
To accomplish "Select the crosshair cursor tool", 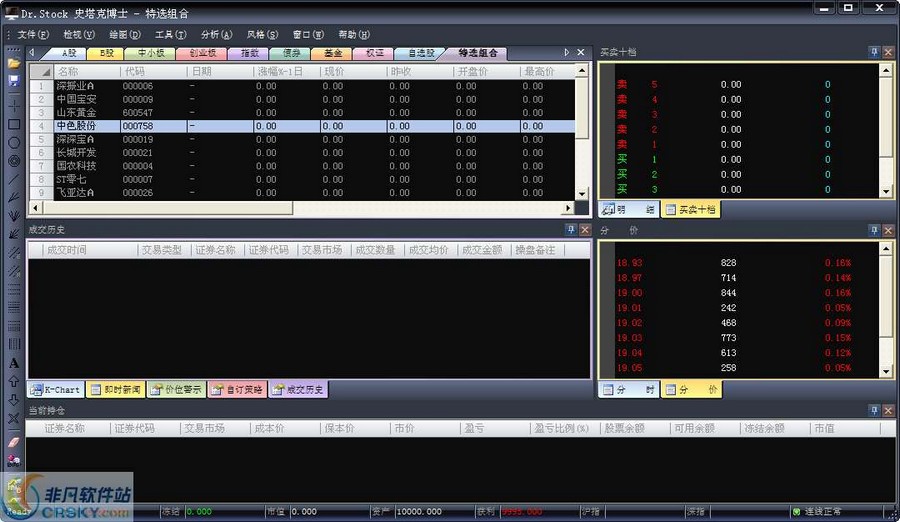I will (x=14, y=106).
